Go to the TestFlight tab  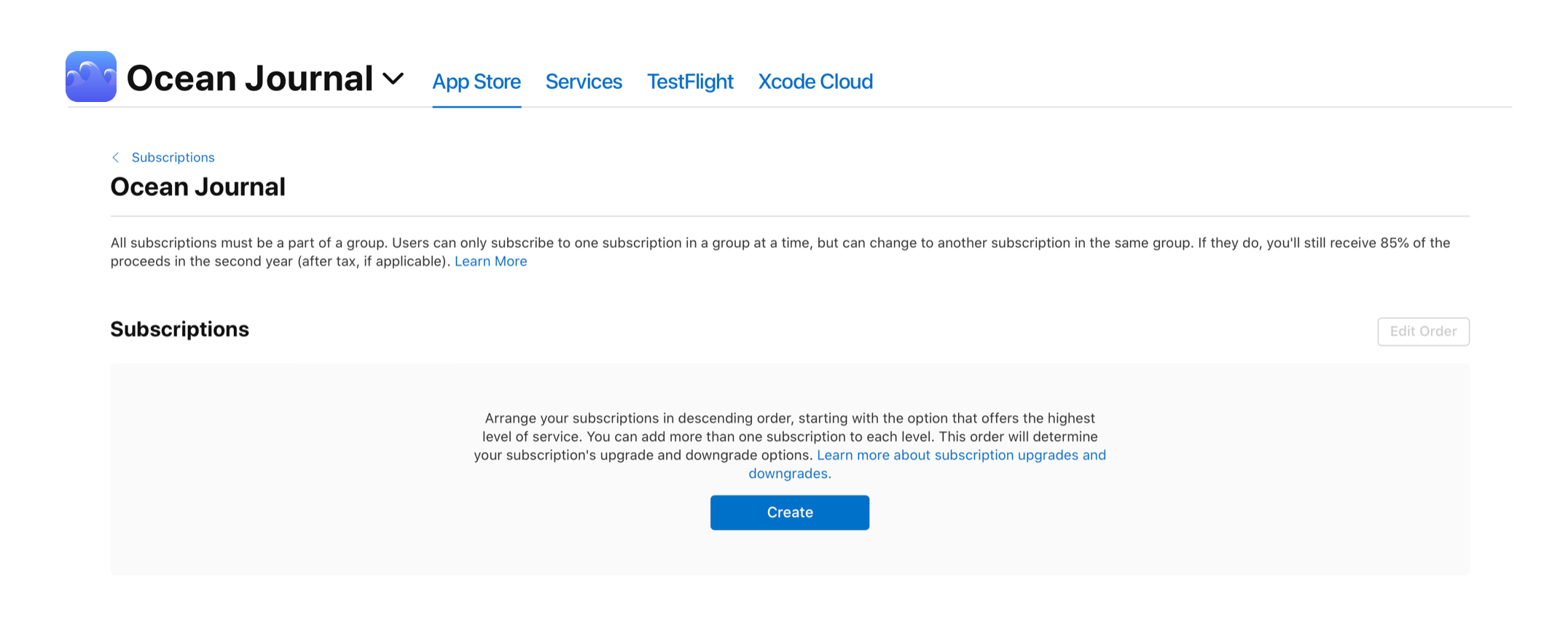[690, 82]
